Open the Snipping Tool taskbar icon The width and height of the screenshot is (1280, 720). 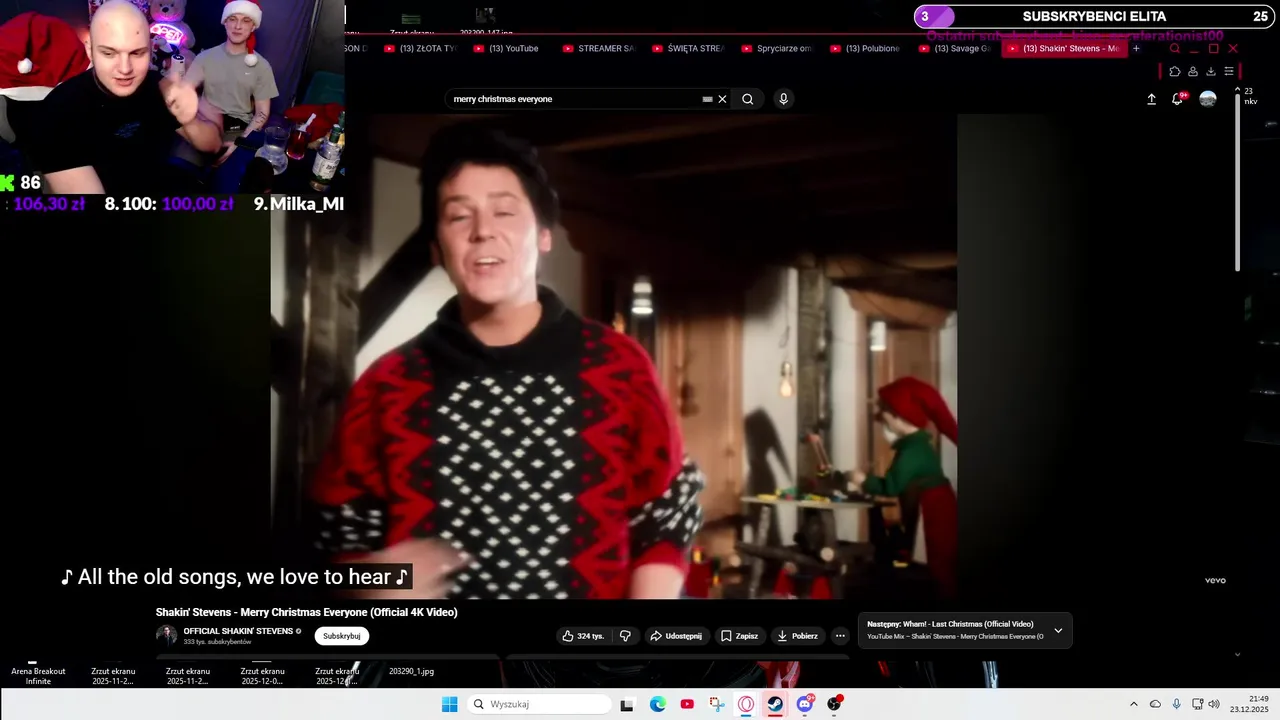coord(717,704)
